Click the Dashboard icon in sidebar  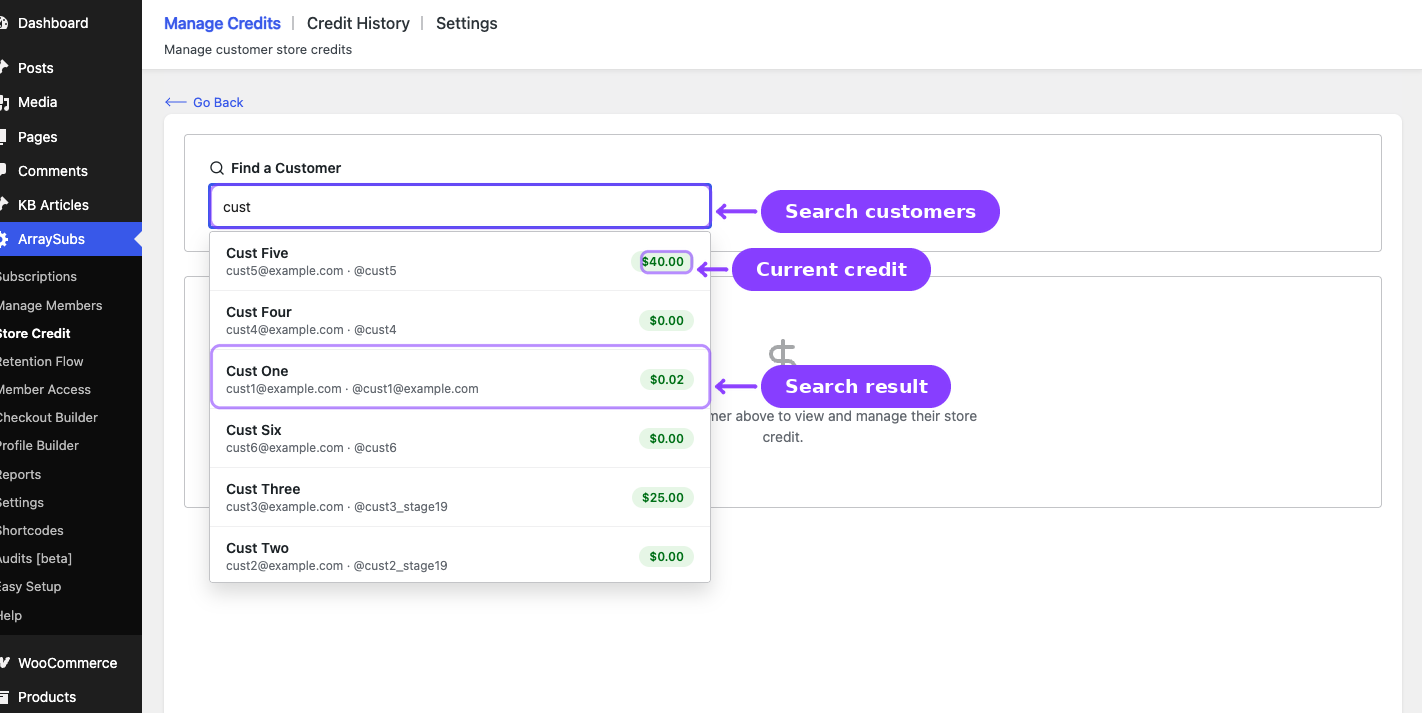(3, 23)
